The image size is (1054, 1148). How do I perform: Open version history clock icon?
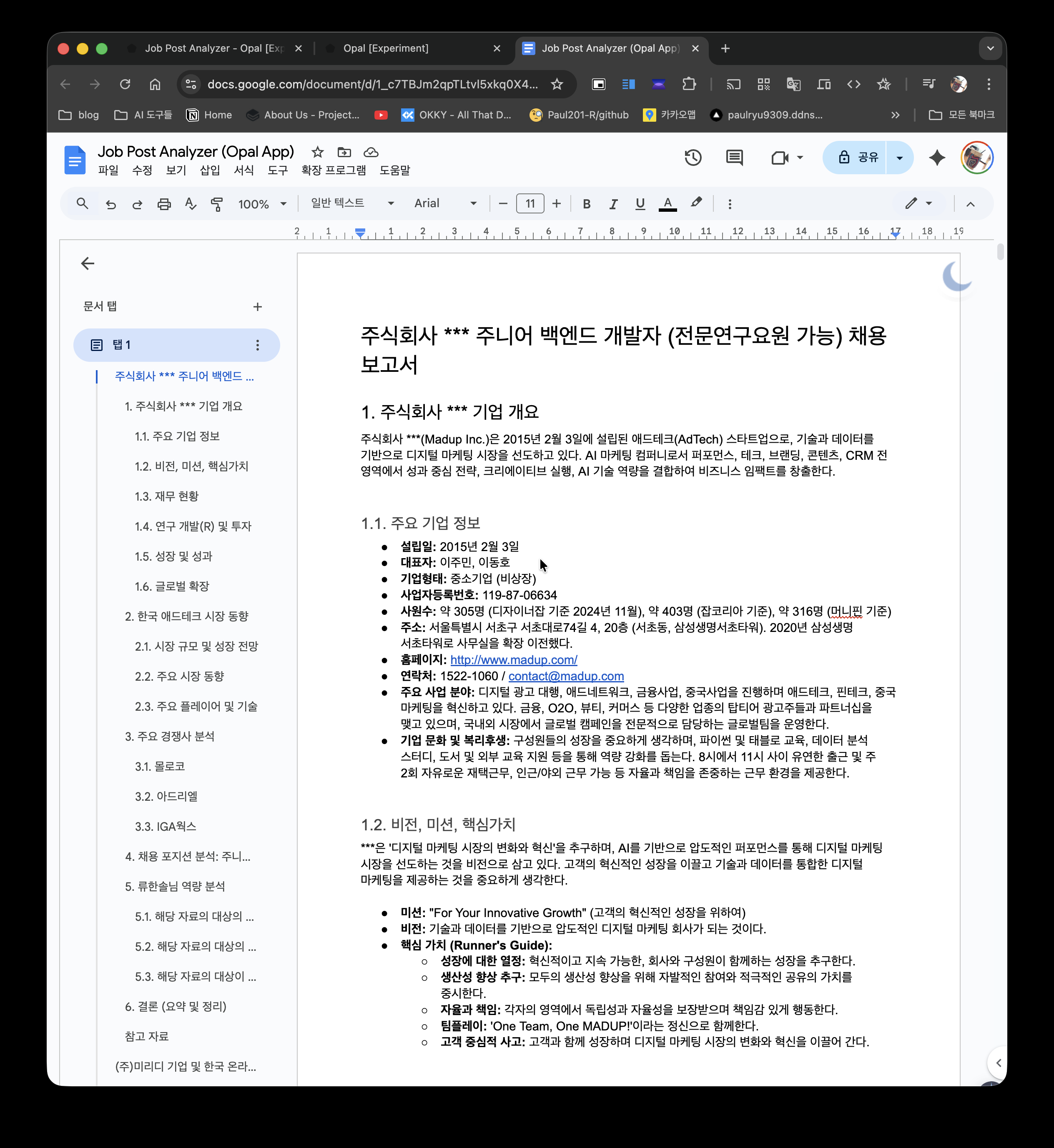coord(693,158)
